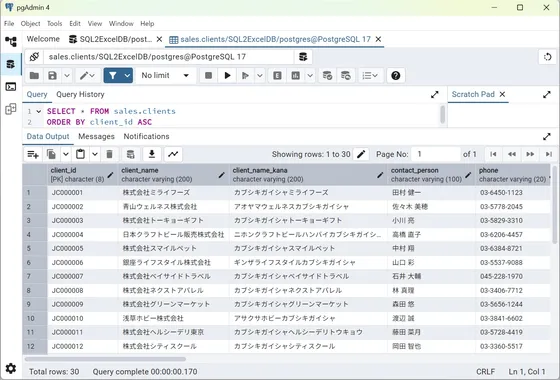
Task: Maximize the Data Output panel
Action: tap(547, 136)
